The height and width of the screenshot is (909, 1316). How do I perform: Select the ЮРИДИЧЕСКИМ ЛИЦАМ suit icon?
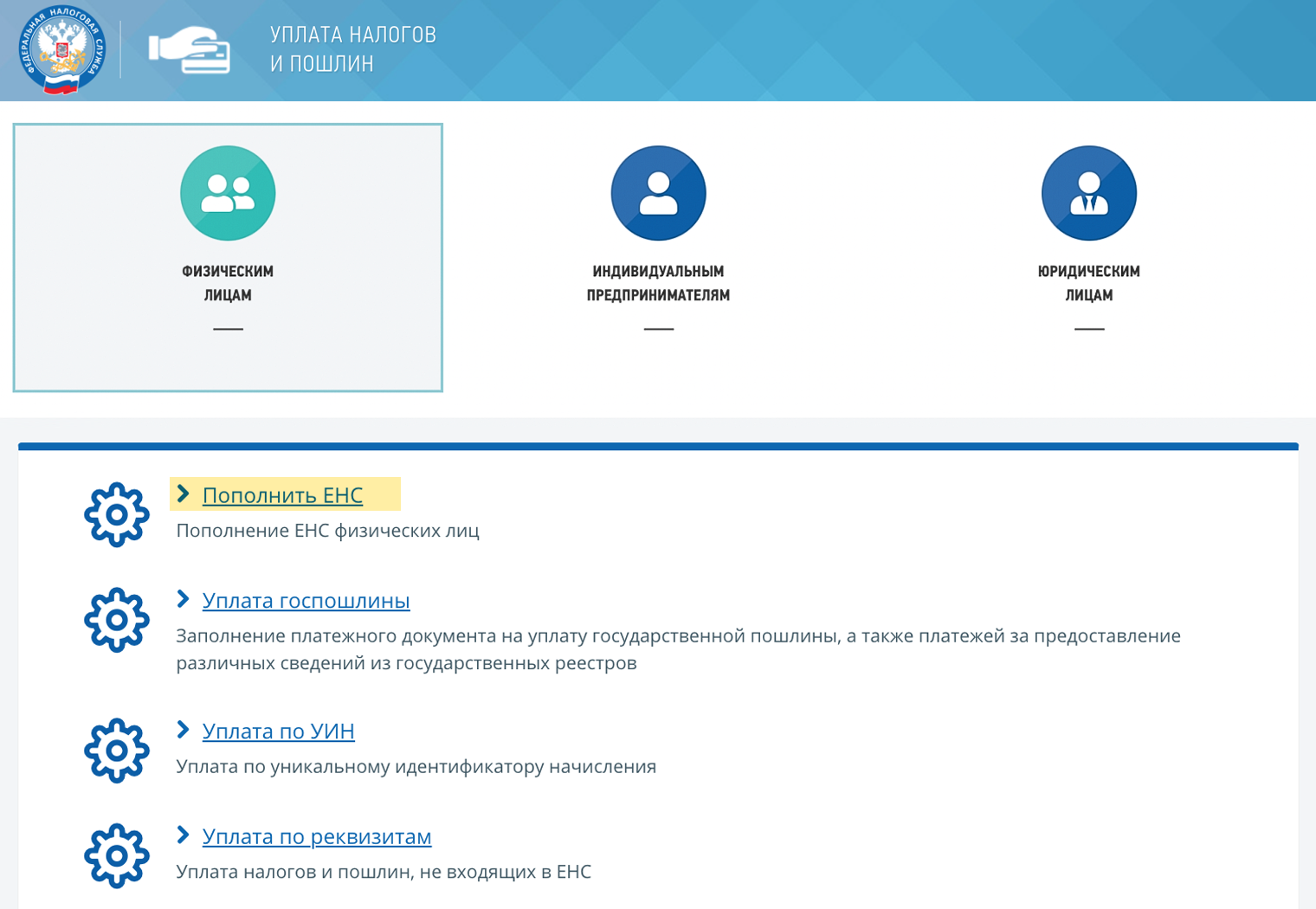[x=1088, y=193]
